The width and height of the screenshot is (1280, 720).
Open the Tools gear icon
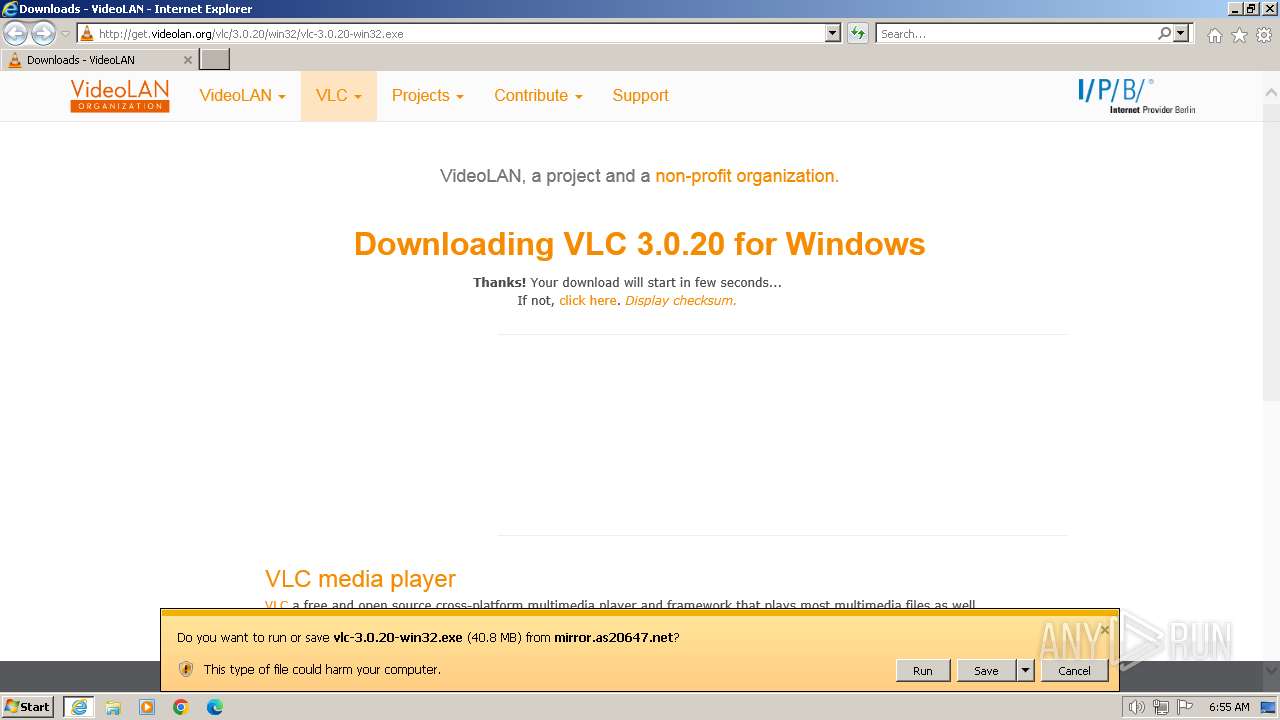[x=1264, y=35]
